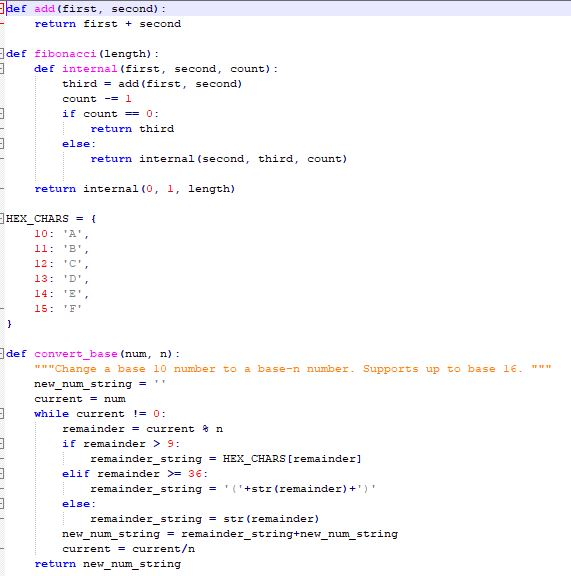Click the function name "fibonacci"
The image size is (571, 576).
click(65, 54)
